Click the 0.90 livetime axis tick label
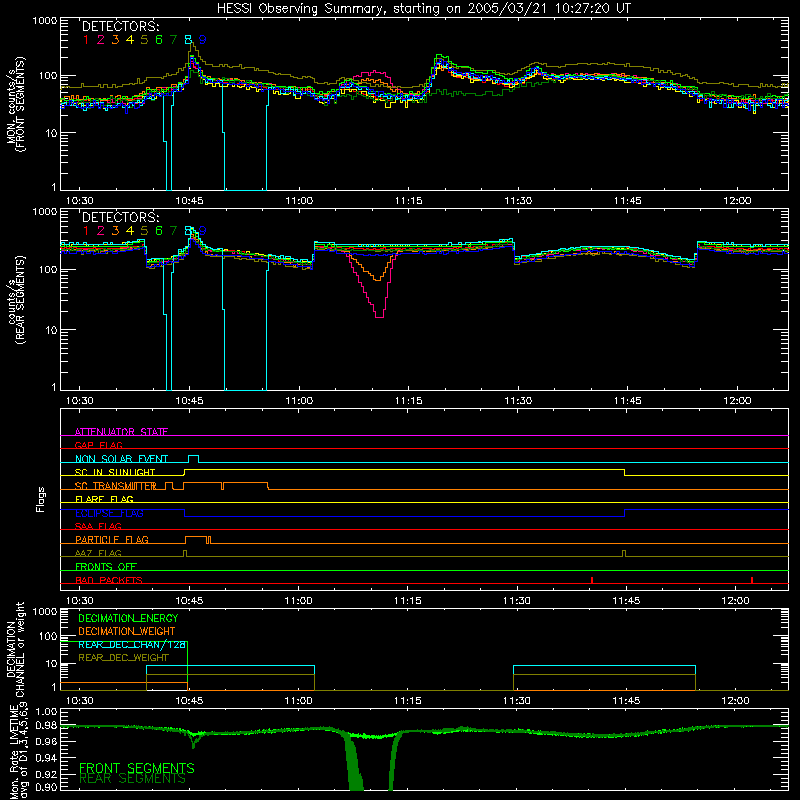 point(46,787)
